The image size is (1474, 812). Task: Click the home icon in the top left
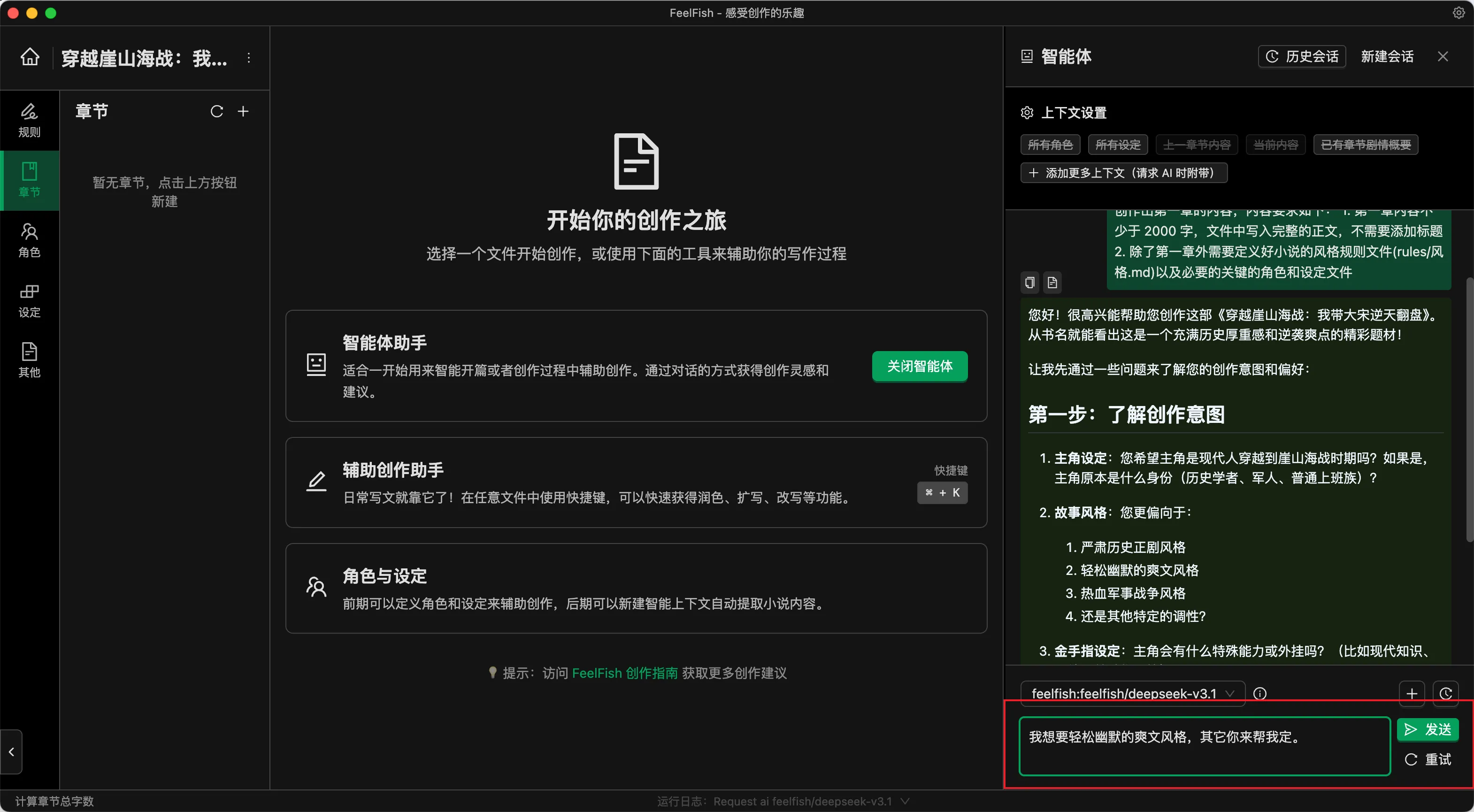coord(30,57)
